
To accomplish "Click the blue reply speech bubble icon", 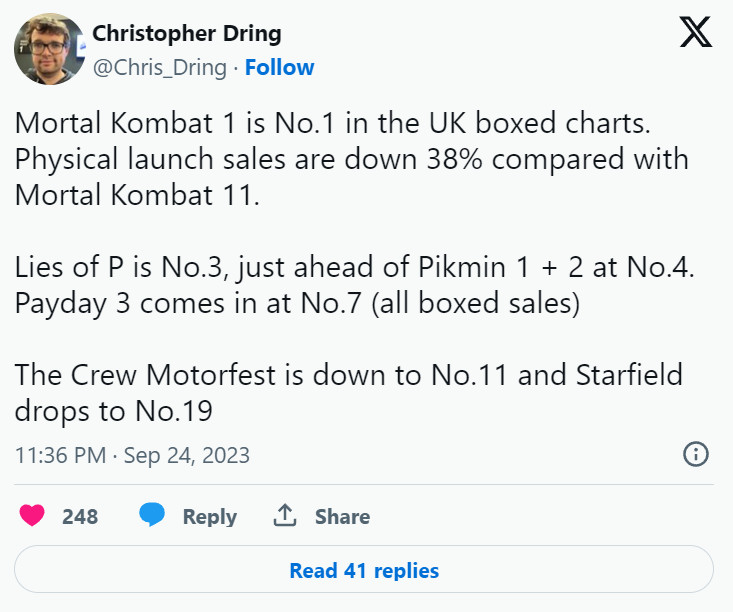I will tap(152, 516).
